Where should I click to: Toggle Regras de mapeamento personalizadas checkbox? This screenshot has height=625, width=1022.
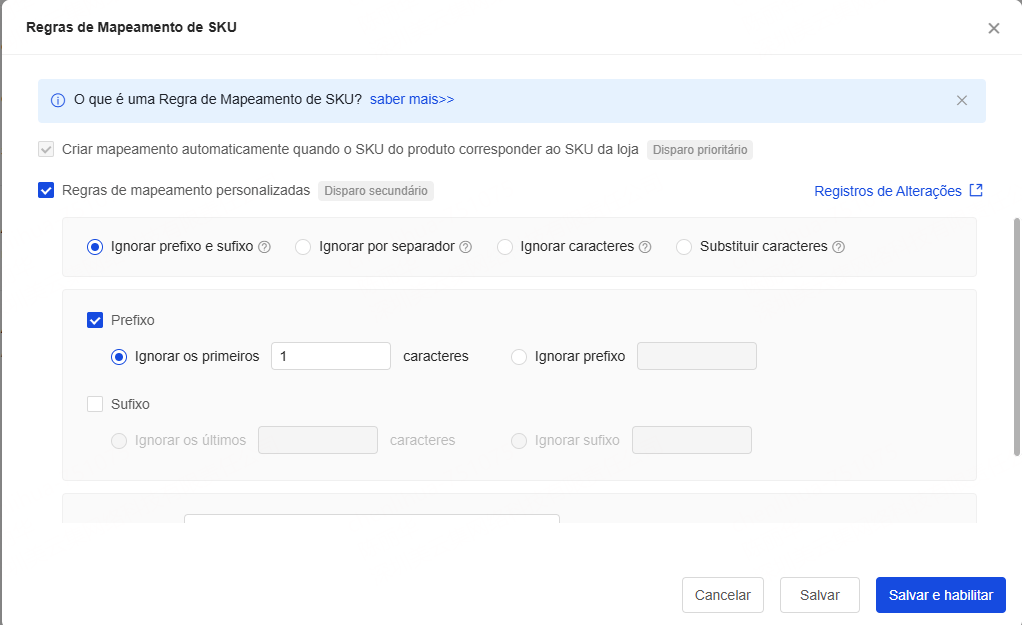click(x=46, y=190)
